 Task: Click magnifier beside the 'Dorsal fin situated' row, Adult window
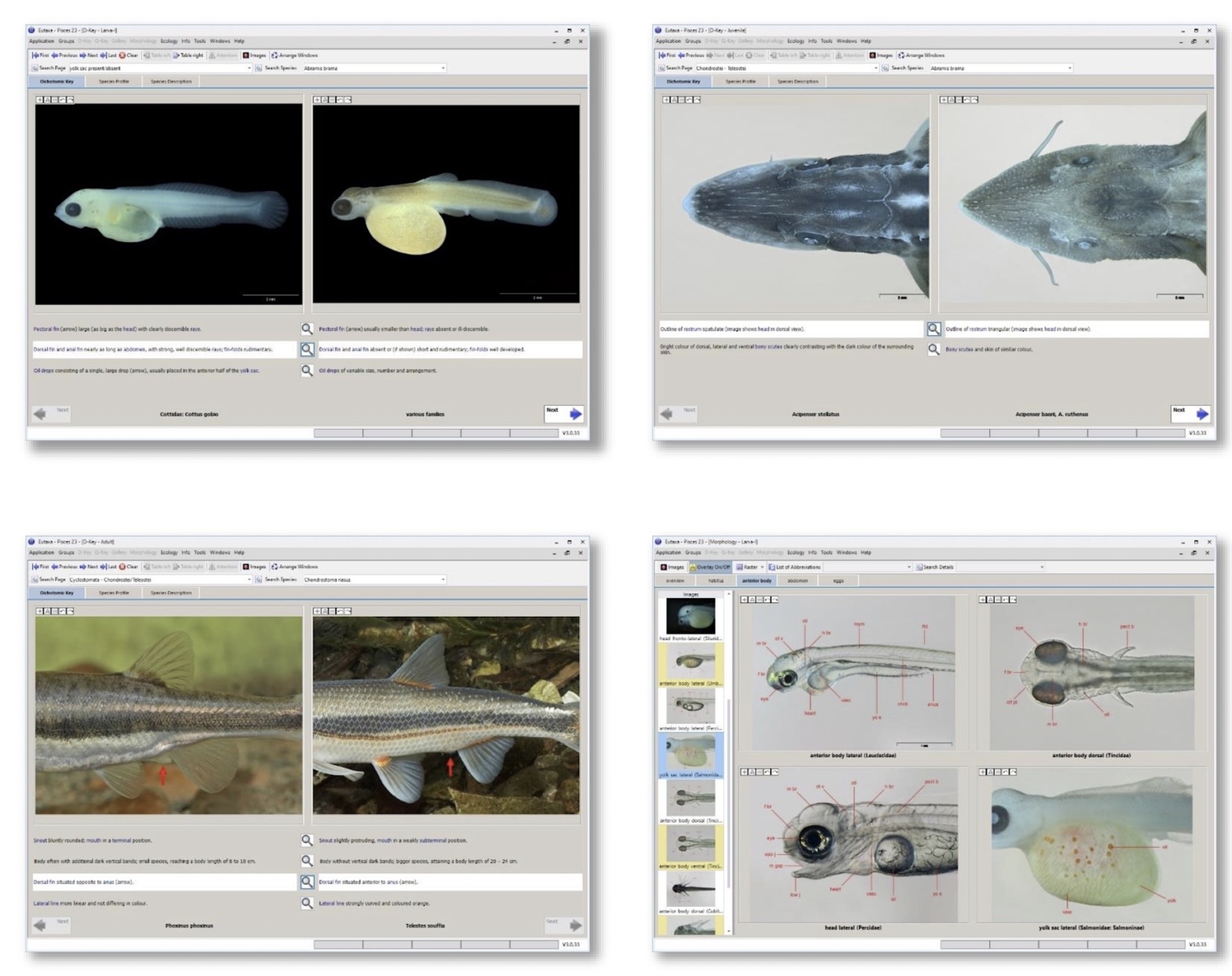(x=307, y=882)
